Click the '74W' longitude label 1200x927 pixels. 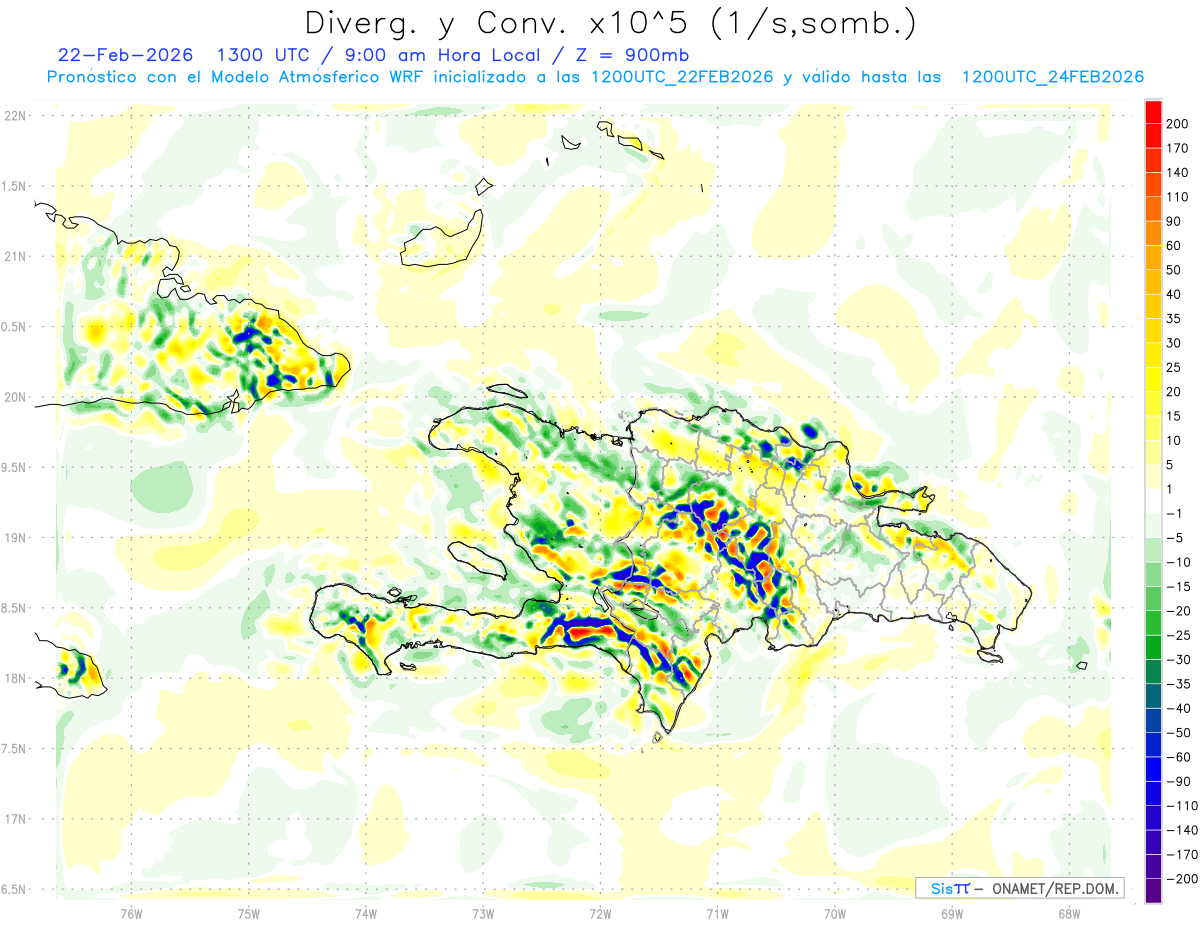366,912
